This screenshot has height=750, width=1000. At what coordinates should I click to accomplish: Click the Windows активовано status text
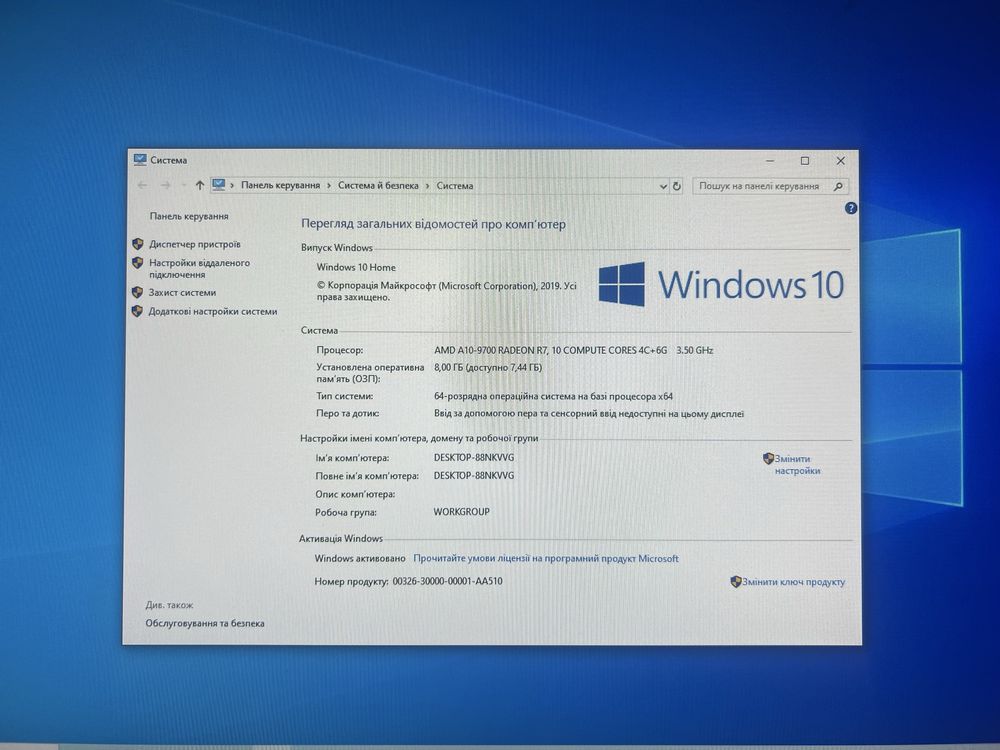(360, 559)
